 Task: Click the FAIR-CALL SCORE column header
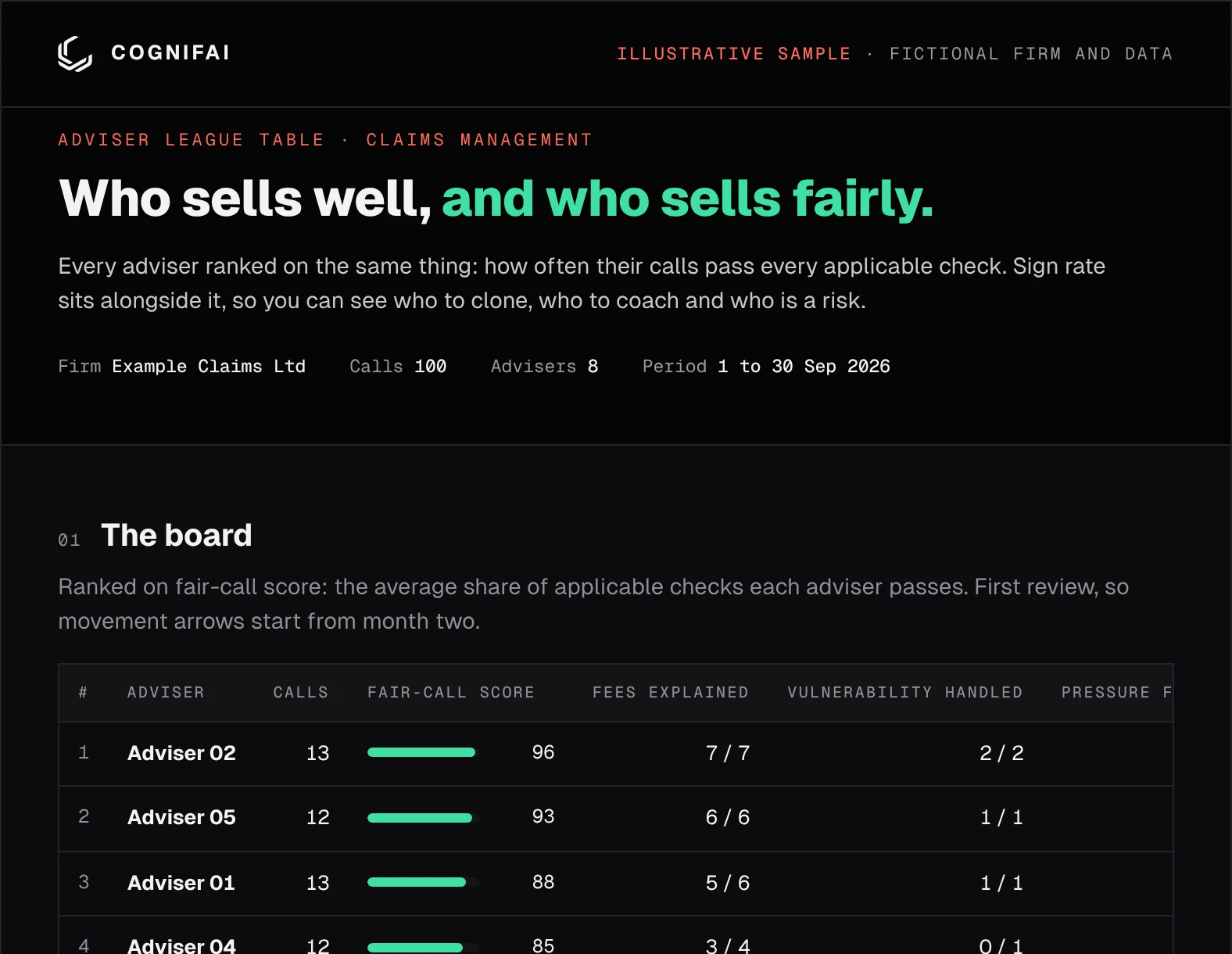[x=451, y=692]
